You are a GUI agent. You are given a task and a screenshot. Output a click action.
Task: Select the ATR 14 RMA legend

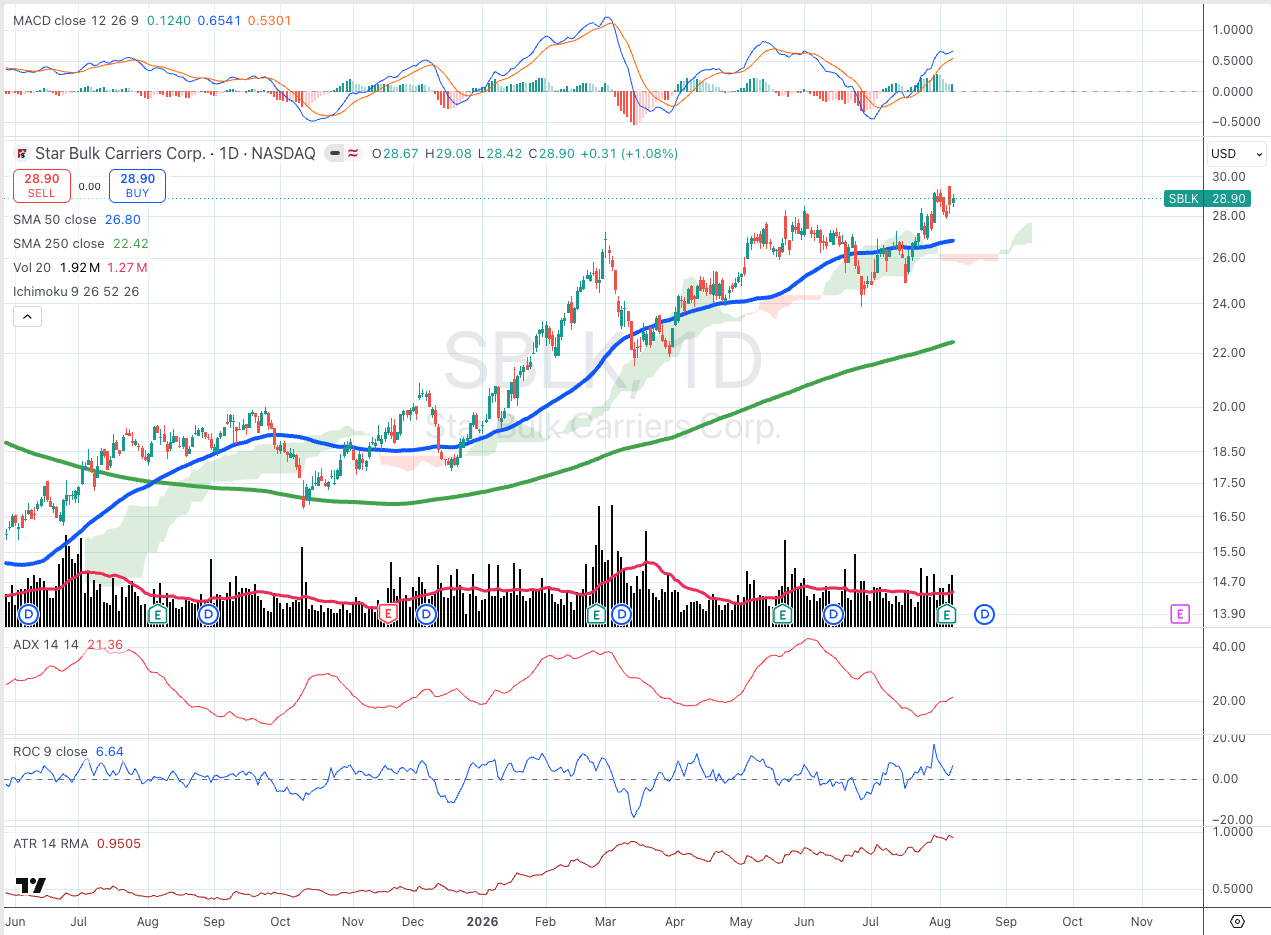50,844
